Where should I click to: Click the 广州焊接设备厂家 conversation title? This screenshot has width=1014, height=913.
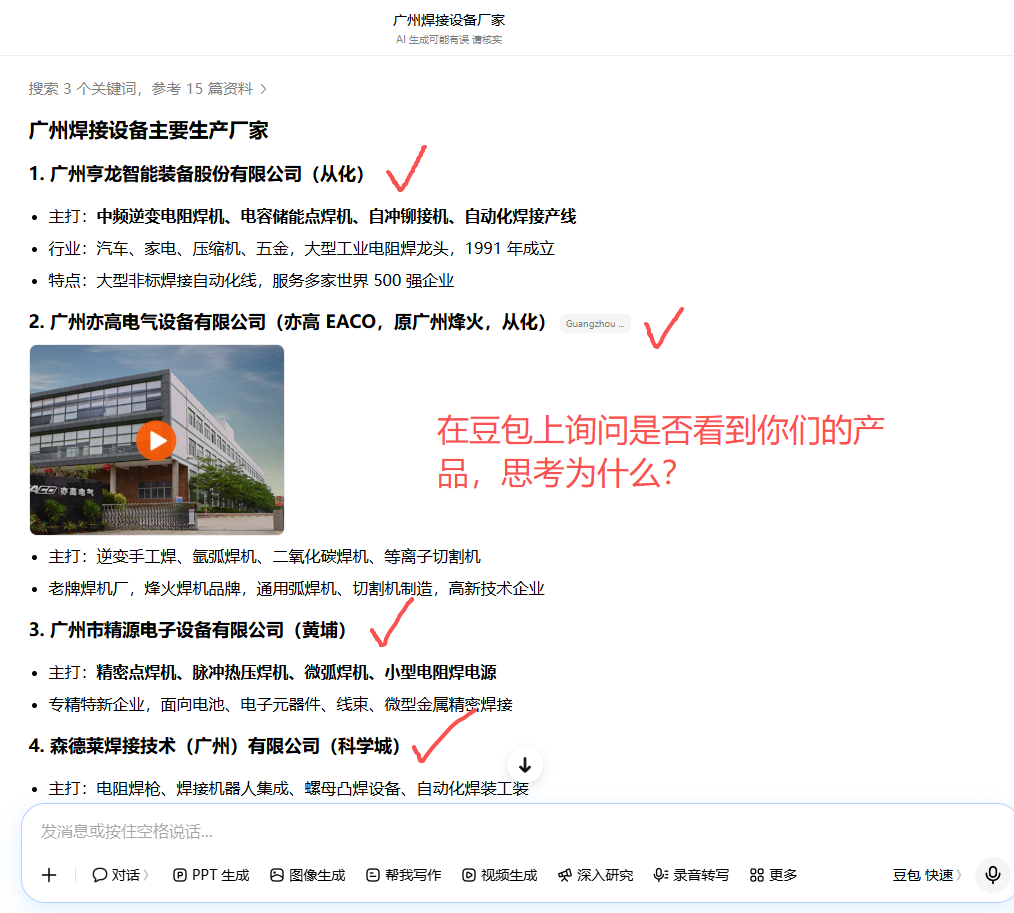coord(449,20)
